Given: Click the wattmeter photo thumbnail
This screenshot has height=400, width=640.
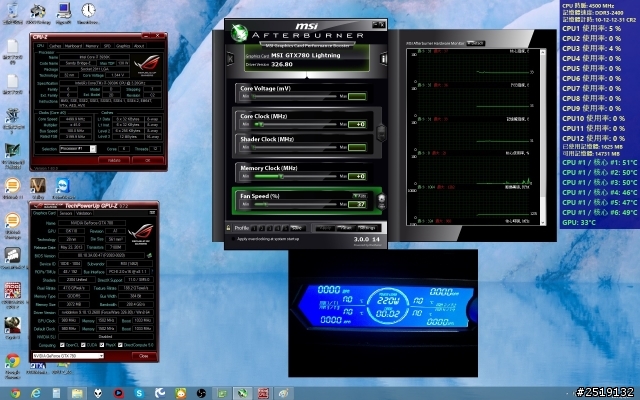Looking at the screenshot, I should point(383,313).
